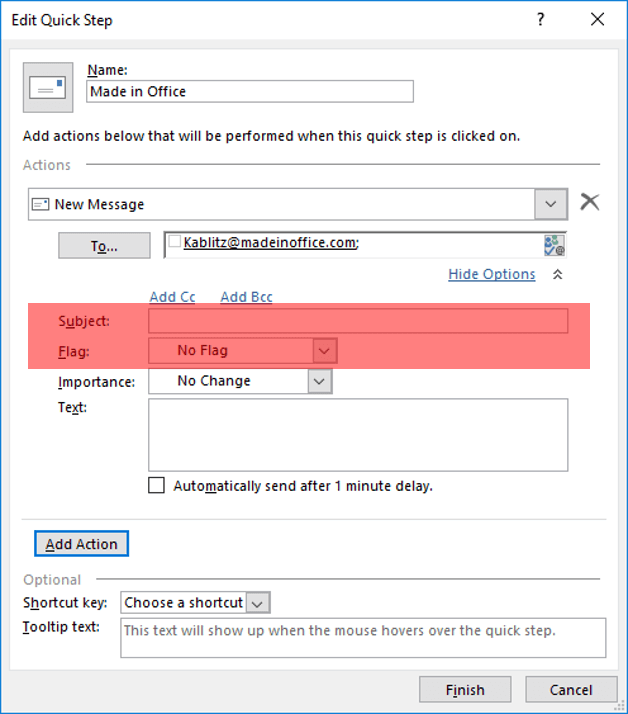Click the Tooltip text input box
The height and width of the screenshot is (714, 628).
tap(363, 638)
